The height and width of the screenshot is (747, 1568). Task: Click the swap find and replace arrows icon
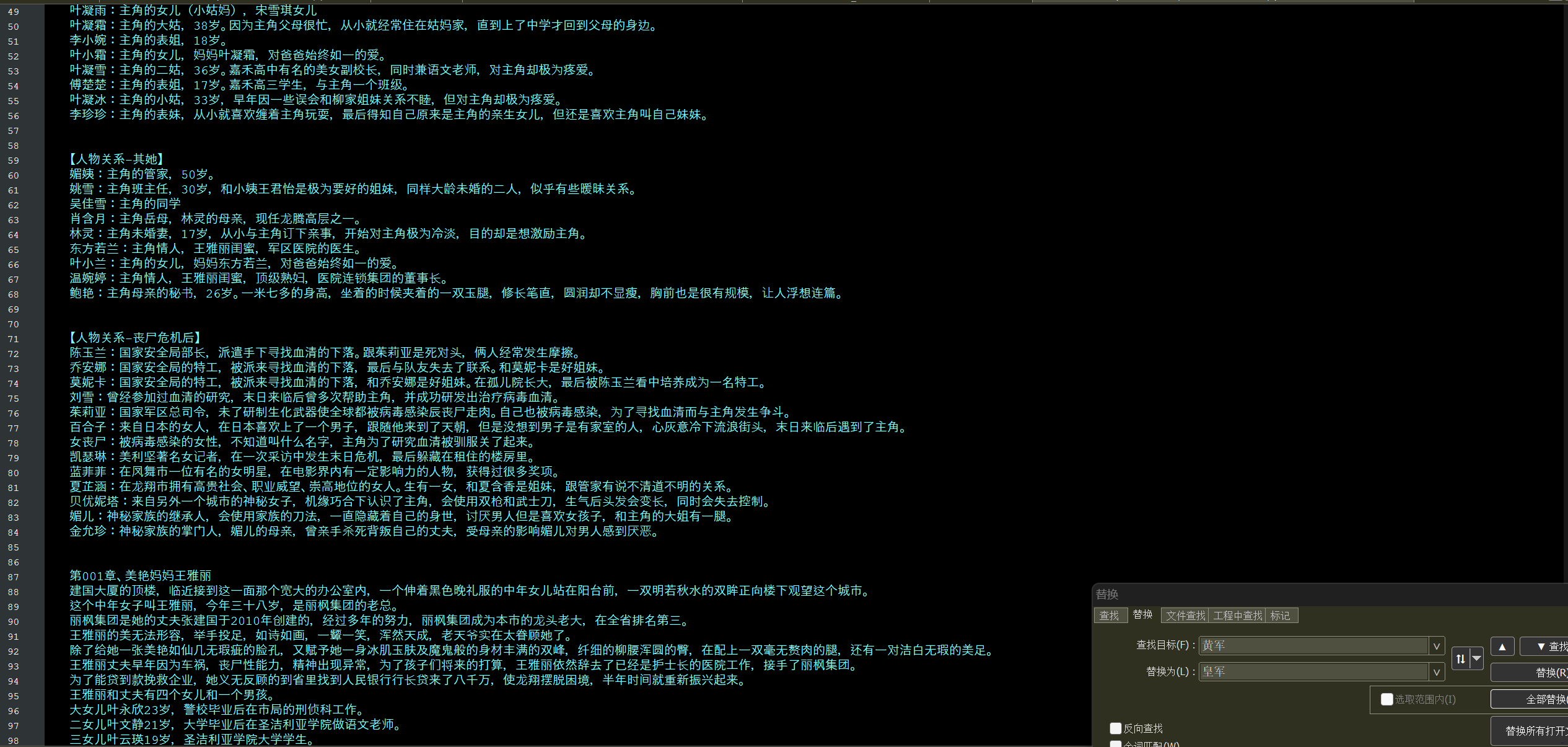point(1460,659)
